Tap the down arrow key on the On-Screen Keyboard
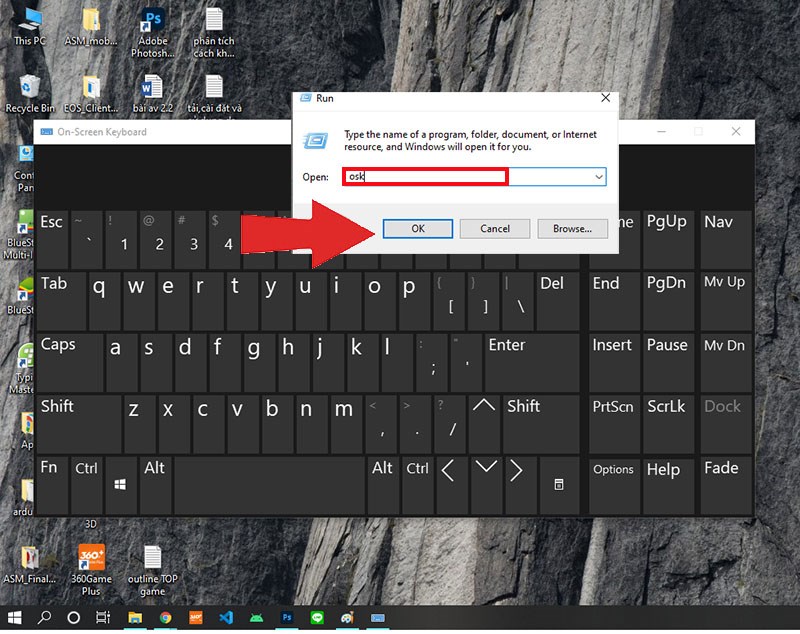The width and height of the screenshot is (800, 634). click(x=485, y=485)
